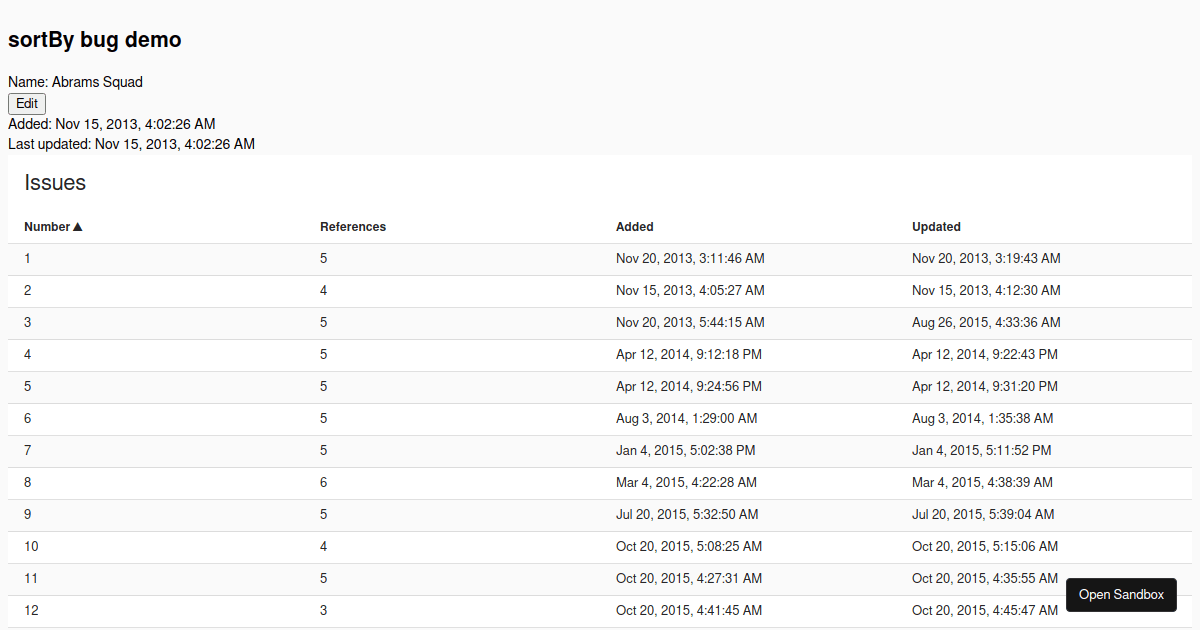Select Updated date 'Apr 12, 2014, 9:31:20 PM'
The width and height of the screenshot is (1200, 630).
pyautogui.click(x=985, y=387)
